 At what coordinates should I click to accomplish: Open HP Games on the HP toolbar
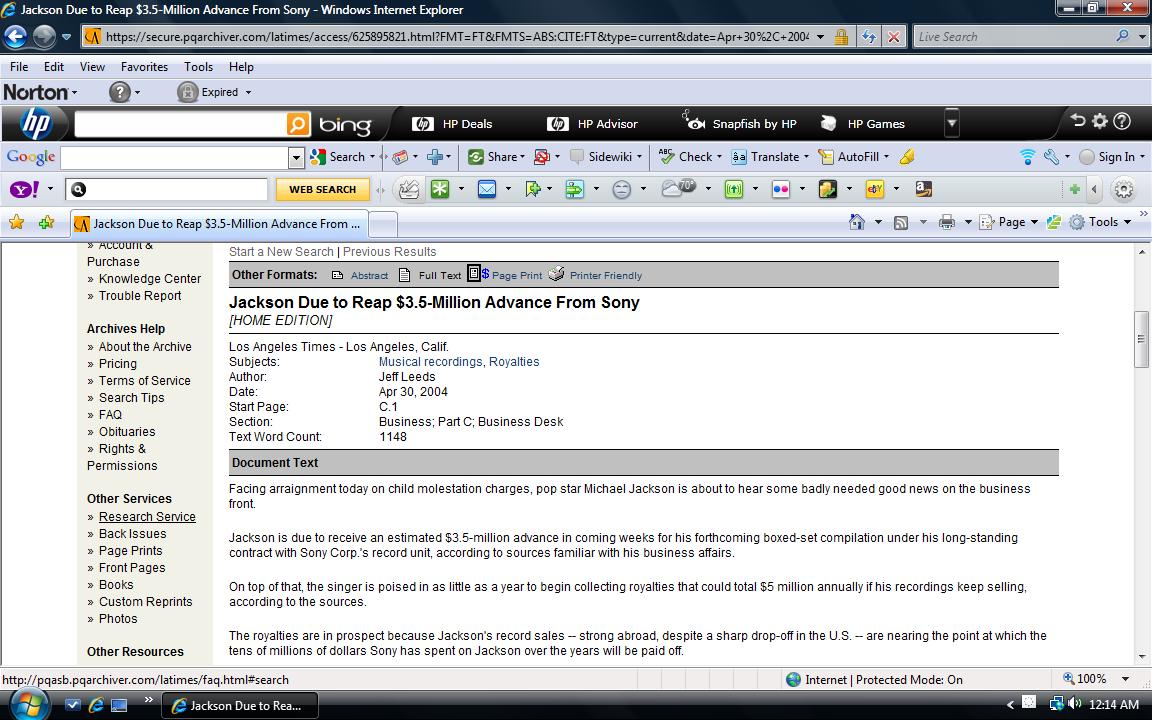click(x=863, y=123)
